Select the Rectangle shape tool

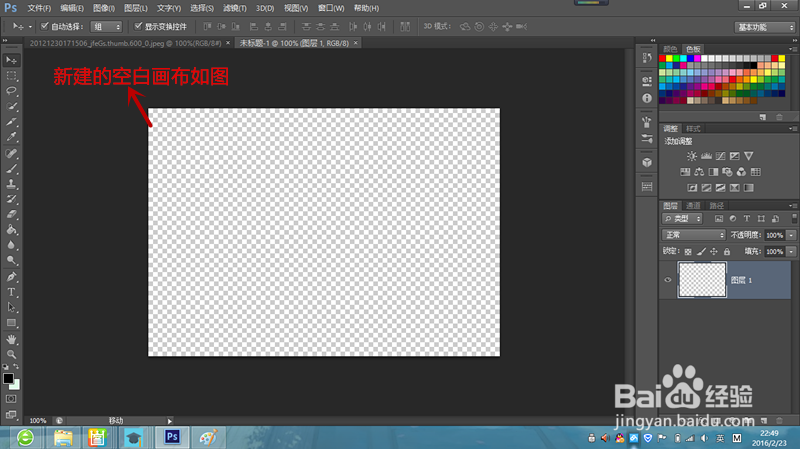pos(11,323)
